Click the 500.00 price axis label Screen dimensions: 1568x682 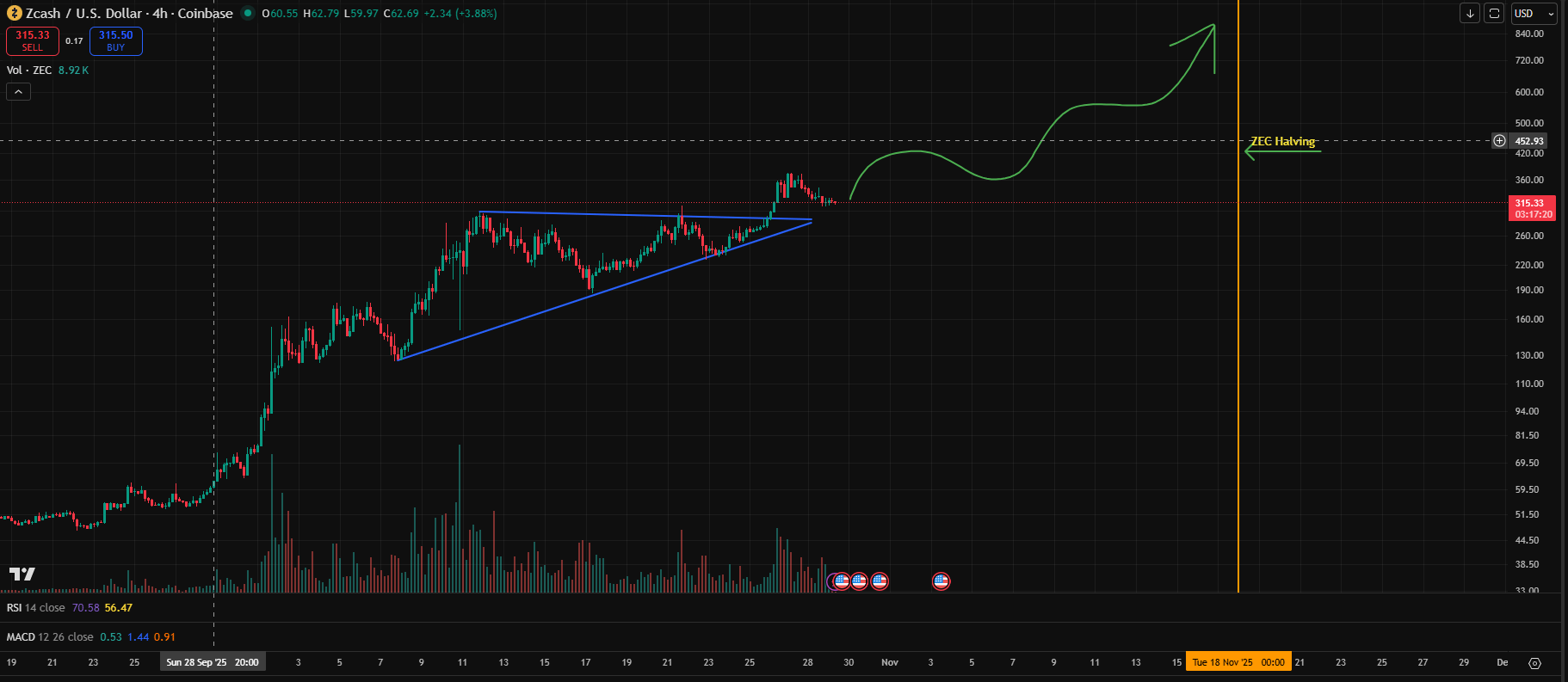1529,123
